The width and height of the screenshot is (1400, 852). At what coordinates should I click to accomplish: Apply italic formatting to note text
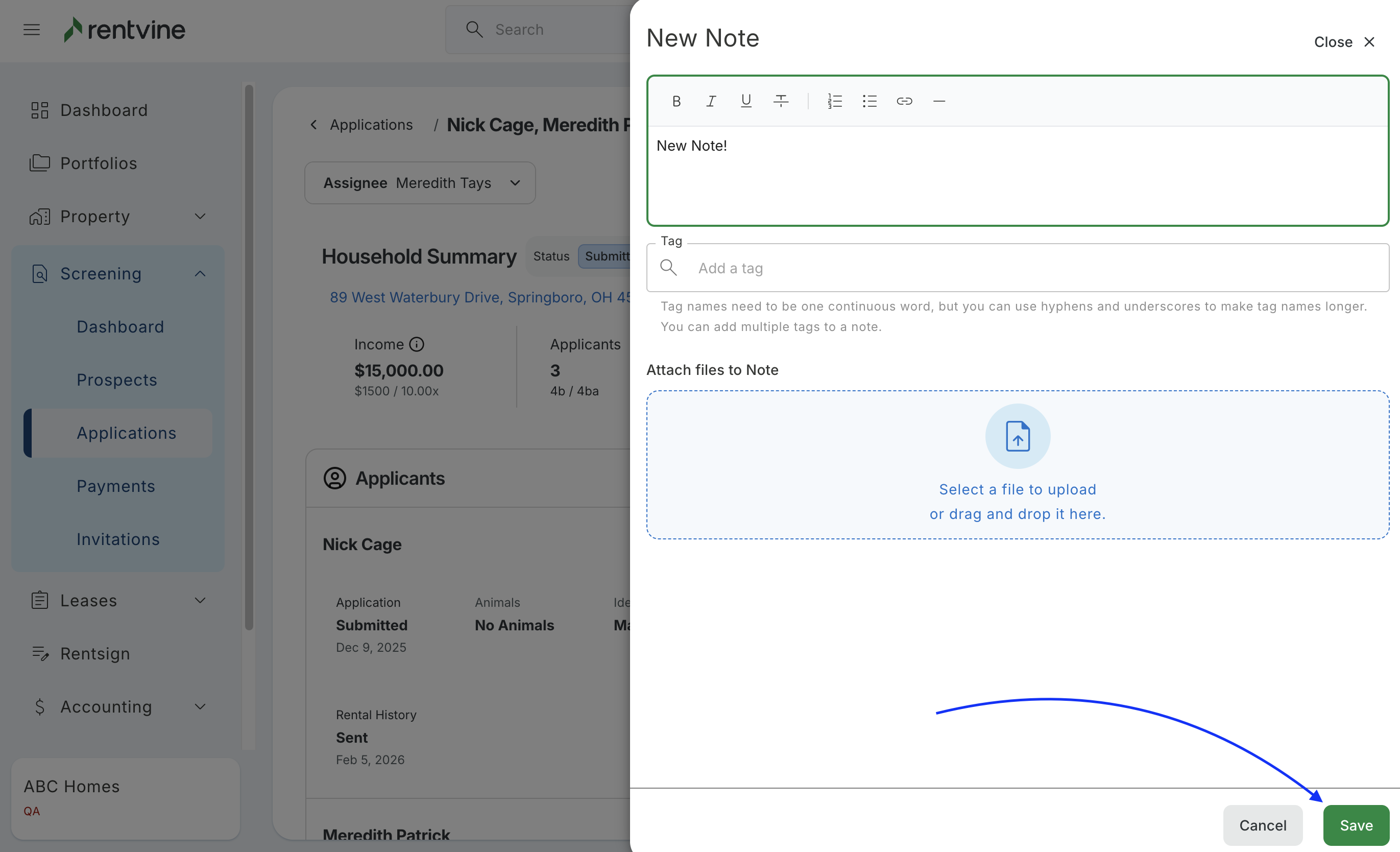point(711,101)
